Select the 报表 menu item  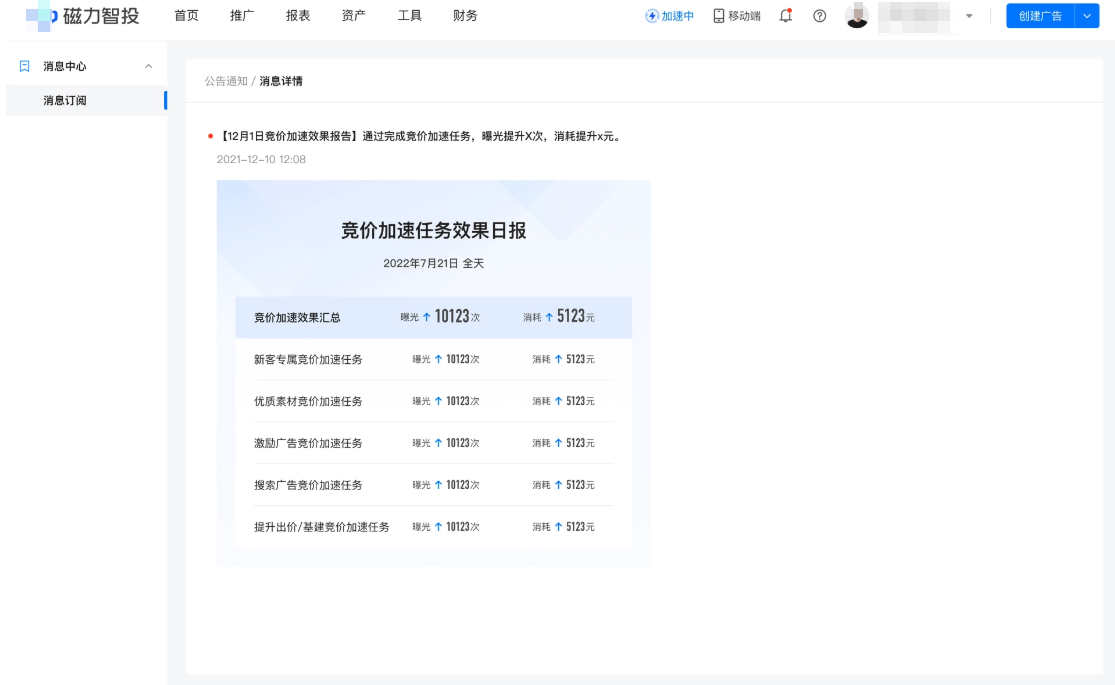click(298, 16)
